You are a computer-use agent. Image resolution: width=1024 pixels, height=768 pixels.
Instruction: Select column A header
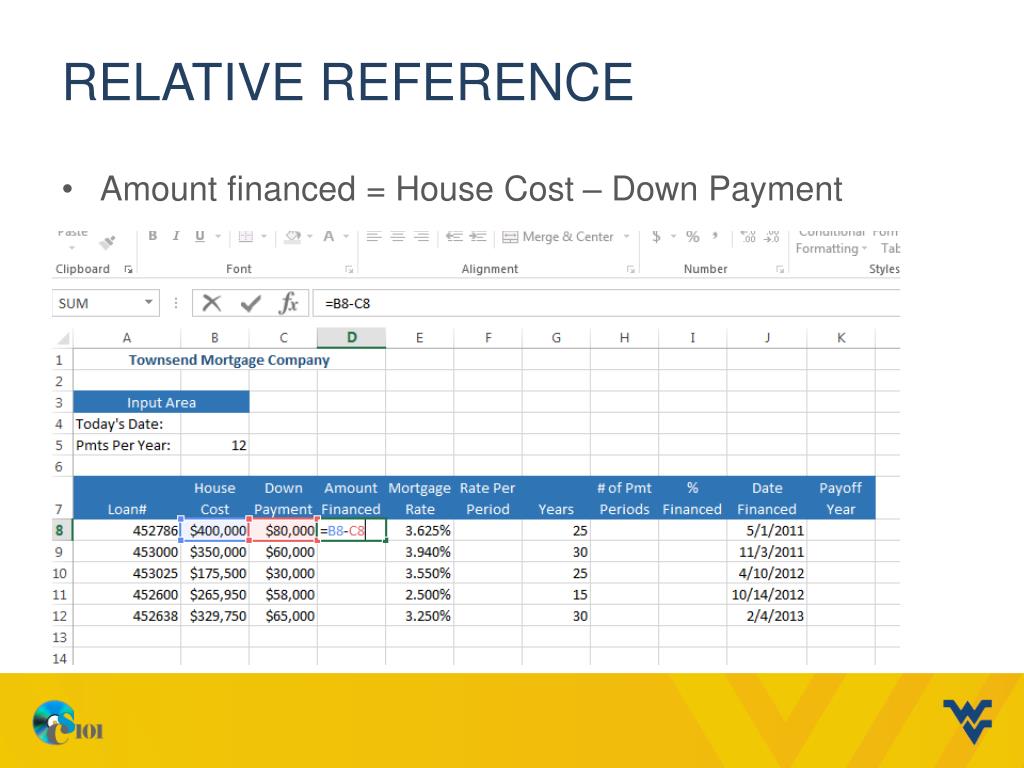point(127,338)
